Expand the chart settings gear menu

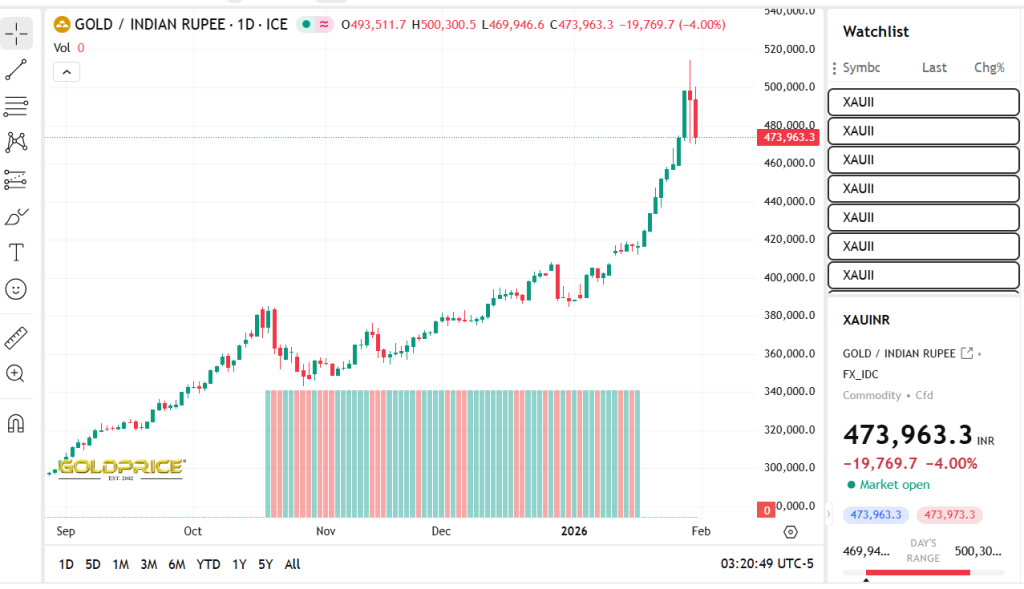790,533
